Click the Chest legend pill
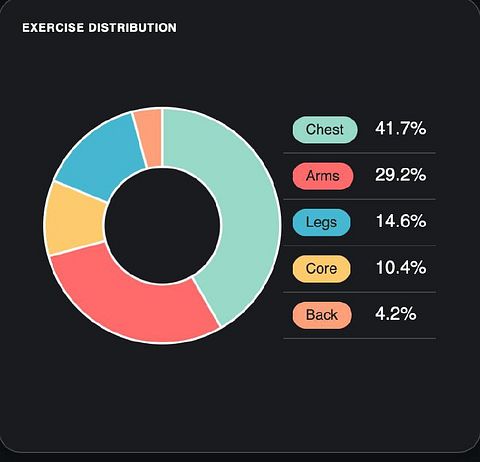 coord(325,130)
